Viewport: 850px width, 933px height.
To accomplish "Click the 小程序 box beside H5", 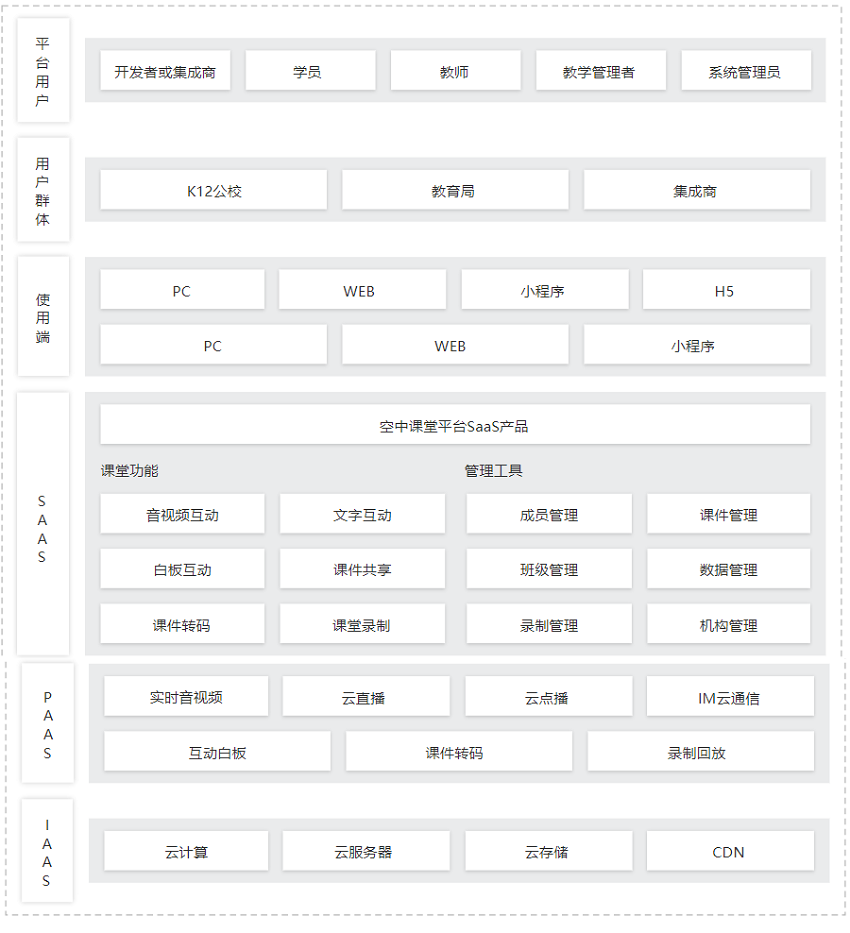I will click(x=545, y=290).
